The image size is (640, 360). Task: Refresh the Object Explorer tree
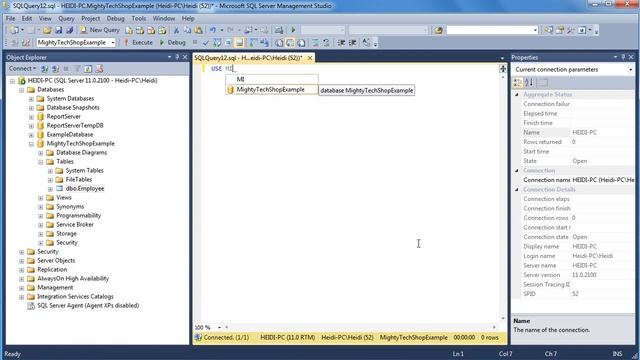tap(88, 69)
